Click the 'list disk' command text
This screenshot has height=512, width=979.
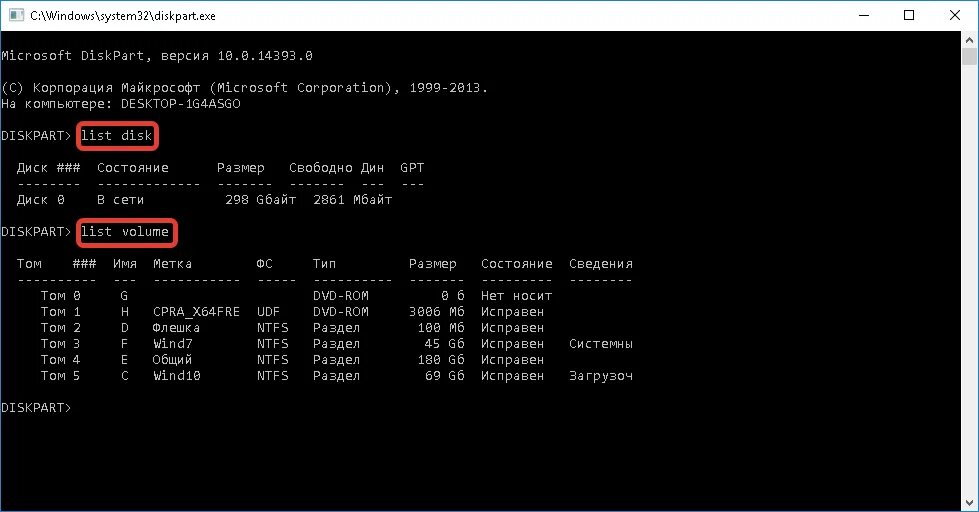click(x=117, y=135)
